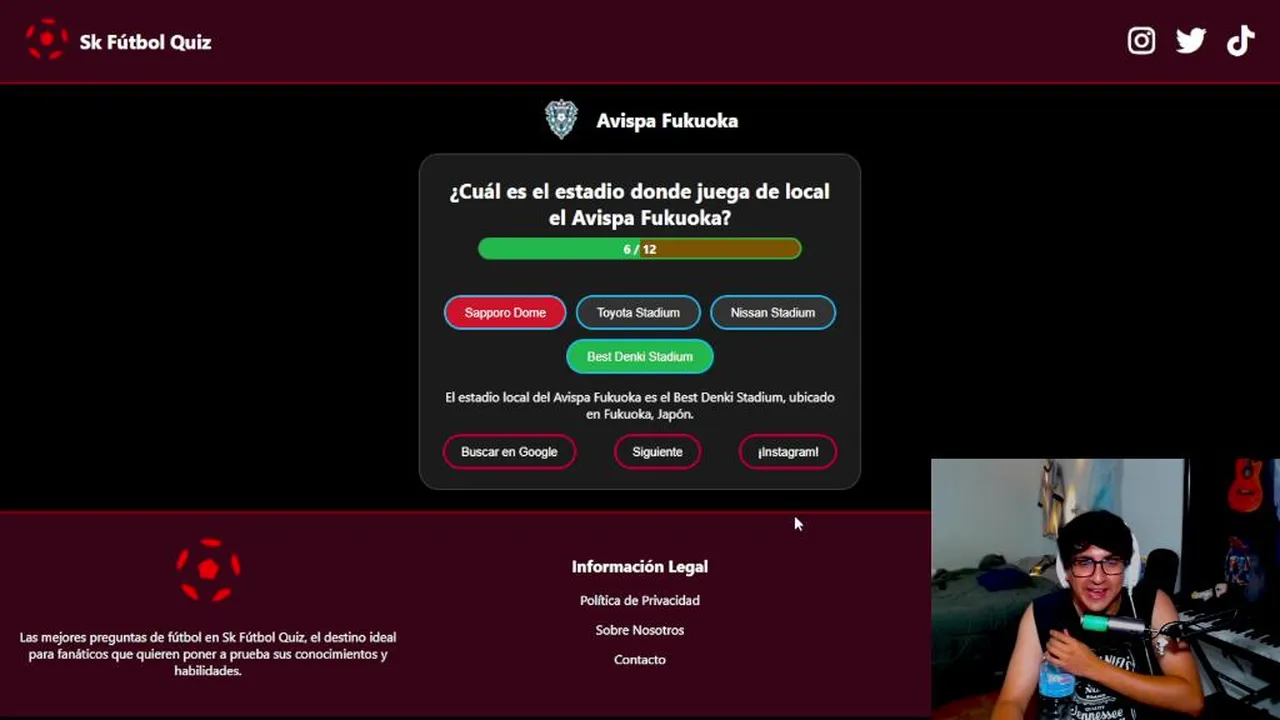Click the ¡Instagram! button

coord(788,452)
